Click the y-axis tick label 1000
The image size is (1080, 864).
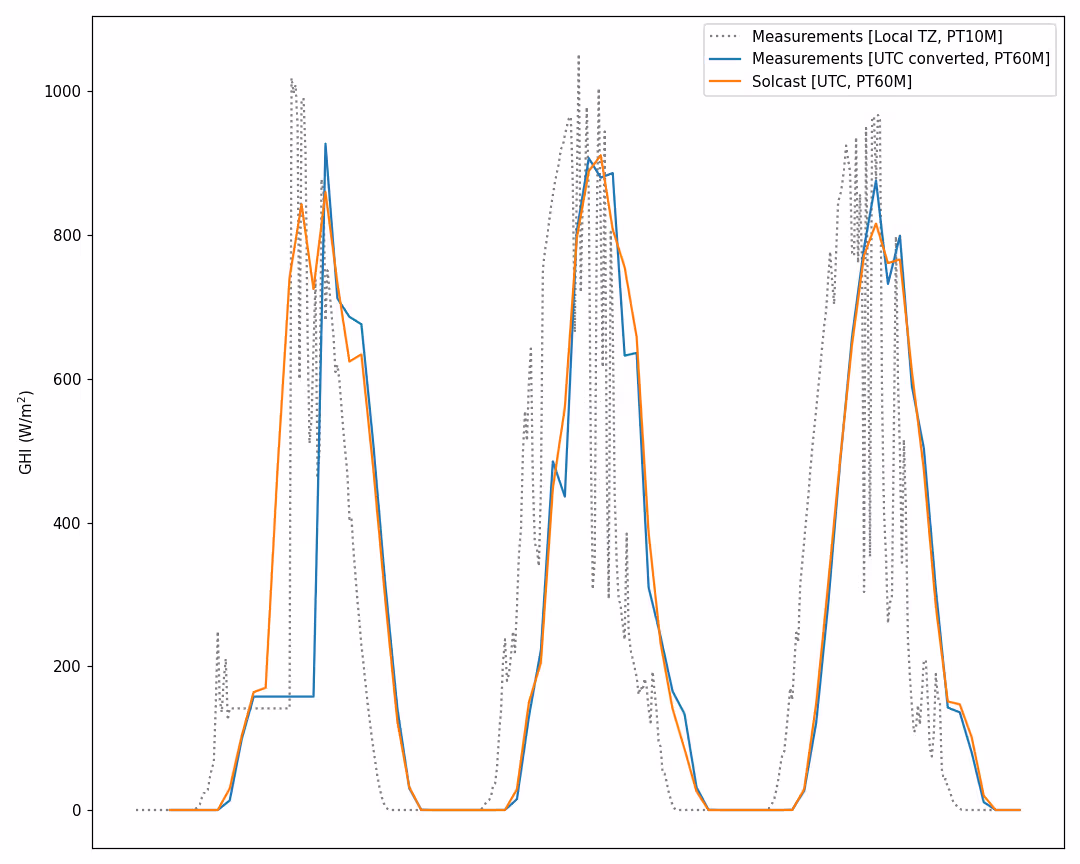click(x=63, y=92)
